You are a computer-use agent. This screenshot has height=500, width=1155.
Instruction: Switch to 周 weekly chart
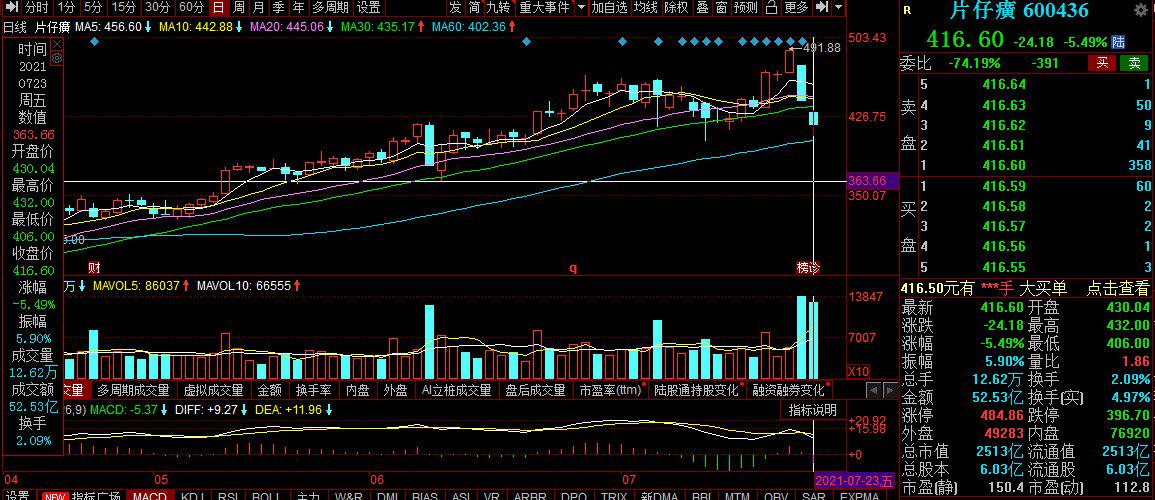pyautogui.click(x=239, y=8)
